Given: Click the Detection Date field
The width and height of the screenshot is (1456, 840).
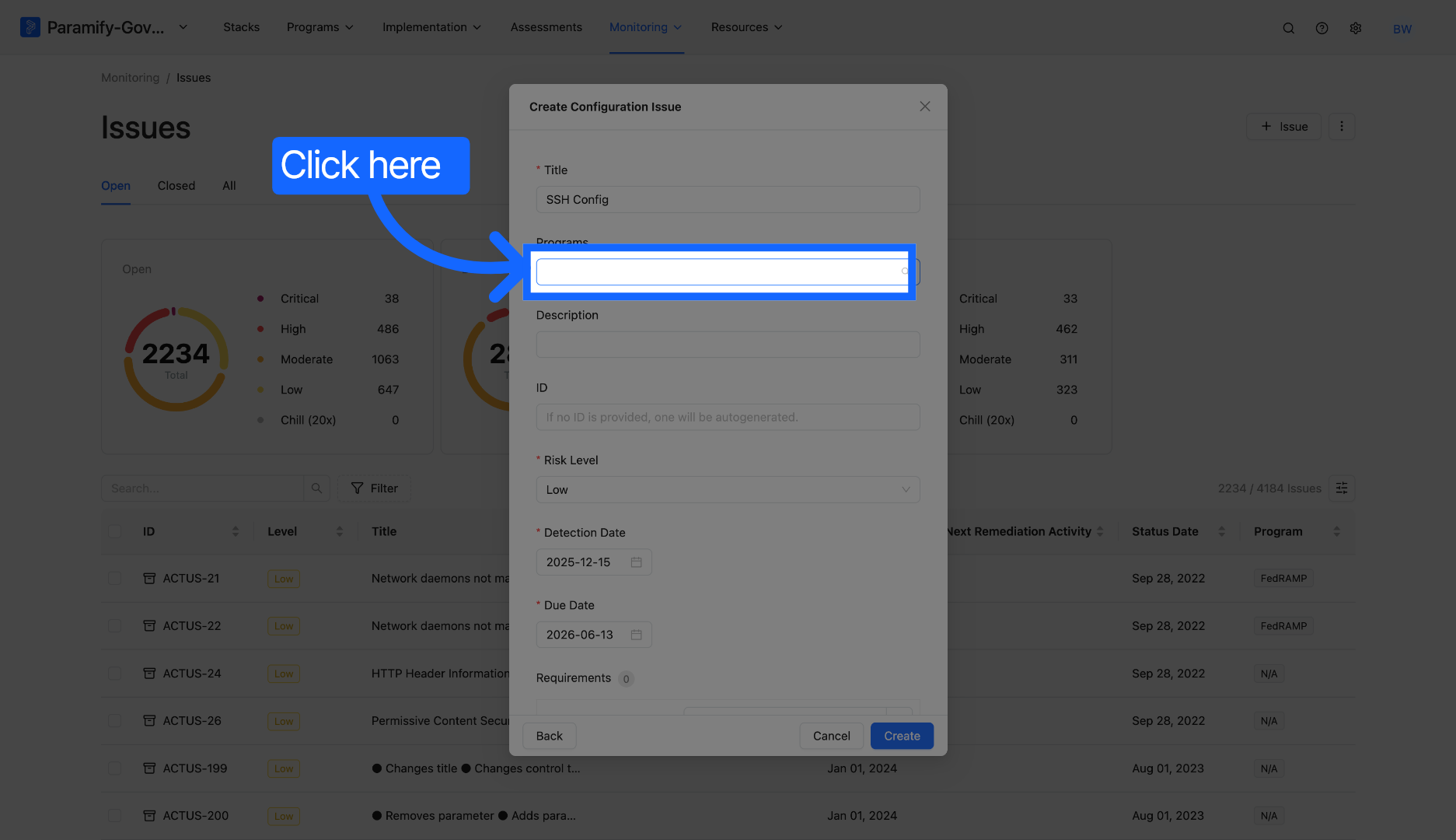Looking at the screenshot, I should [594, 562].
